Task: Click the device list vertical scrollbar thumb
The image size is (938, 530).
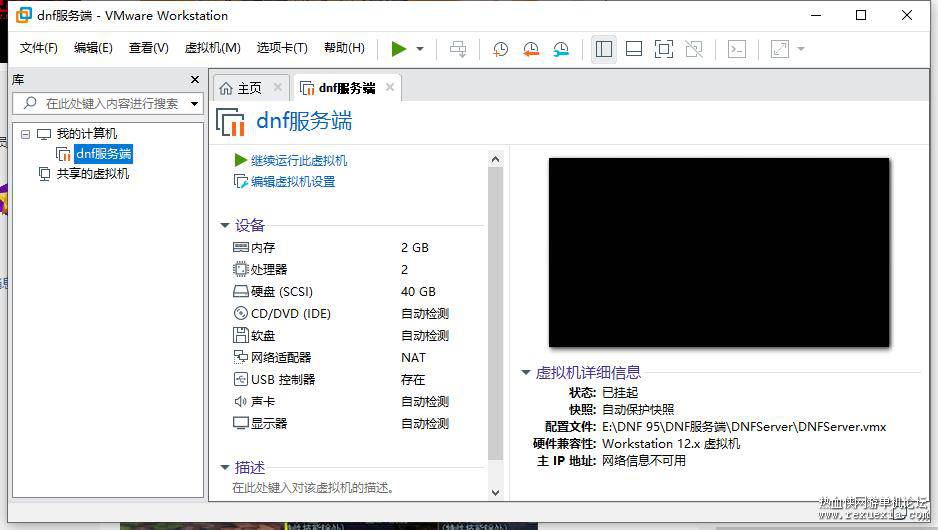Action: click(495, 313)
